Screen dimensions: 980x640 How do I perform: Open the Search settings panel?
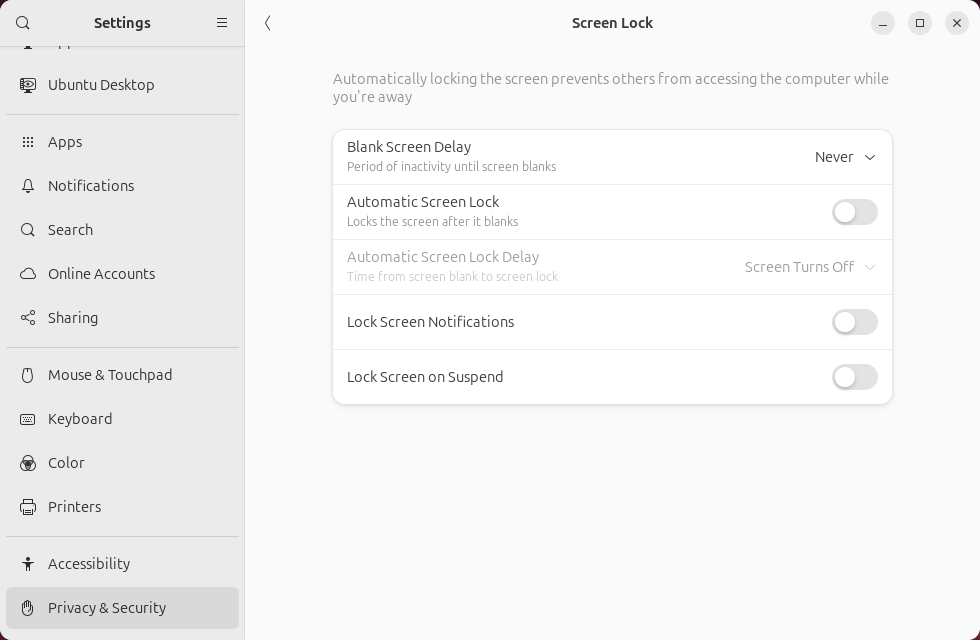[x=70, y=230]
